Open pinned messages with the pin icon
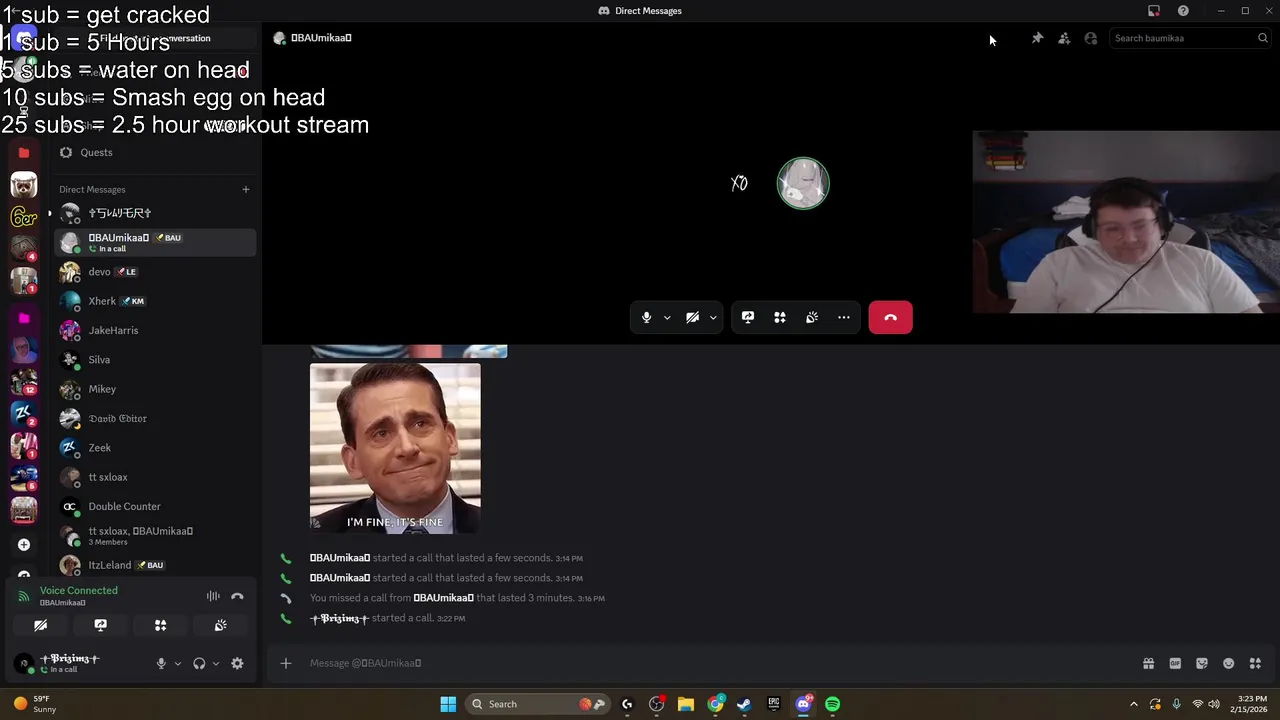This screenshot has width=1280, height=720. [x=1037, y=38]
